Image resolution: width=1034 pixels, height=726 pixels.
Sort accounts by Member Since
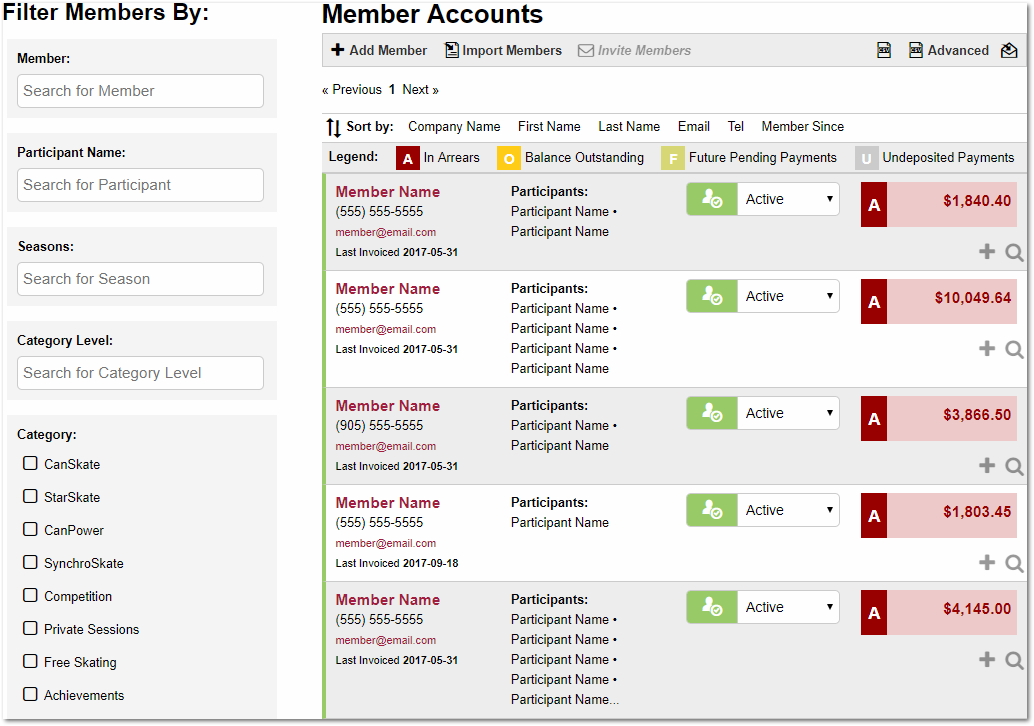click(803, 127)
